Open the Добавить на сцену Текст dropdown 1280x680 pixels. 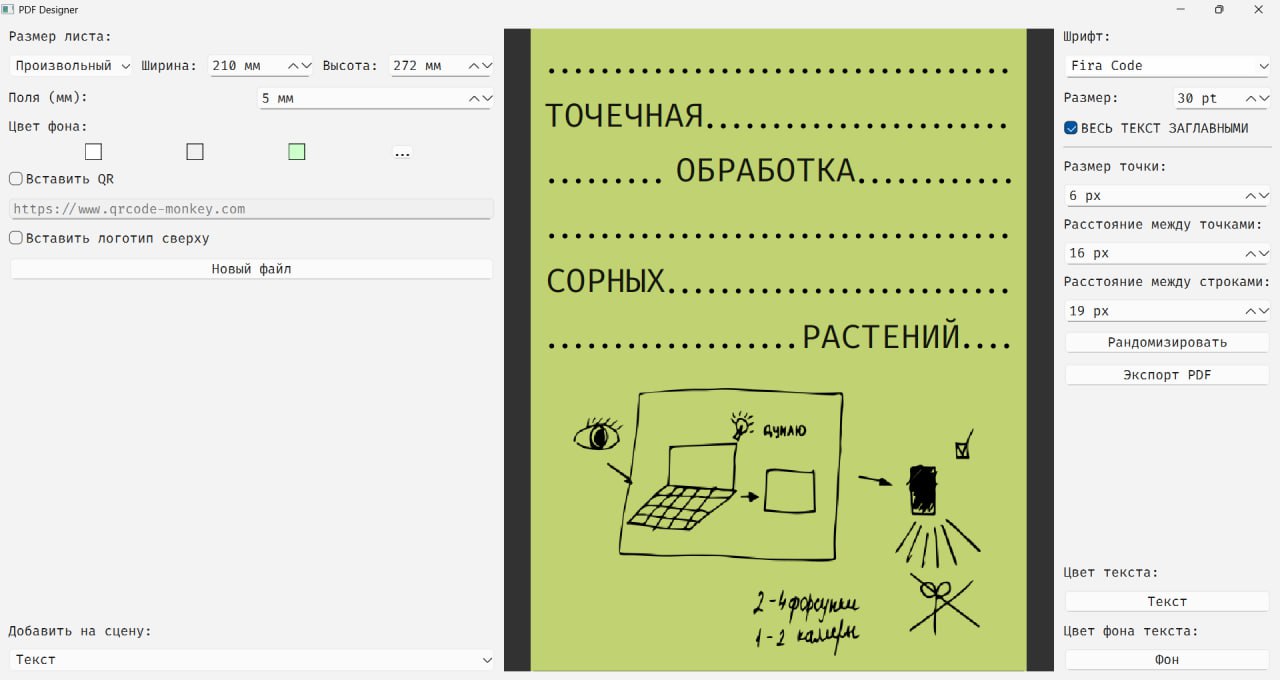(251, 660)
